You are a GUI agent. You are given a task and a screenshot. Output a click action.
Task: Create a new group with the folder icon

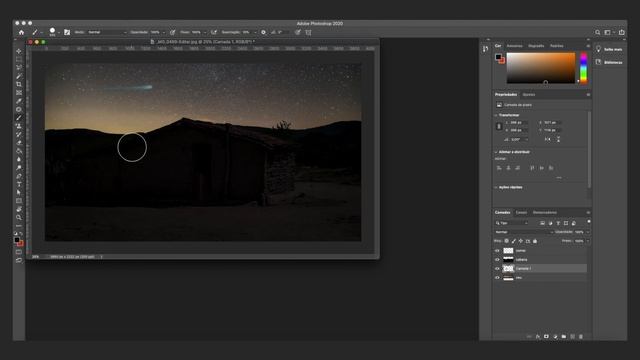click(564, 337)
